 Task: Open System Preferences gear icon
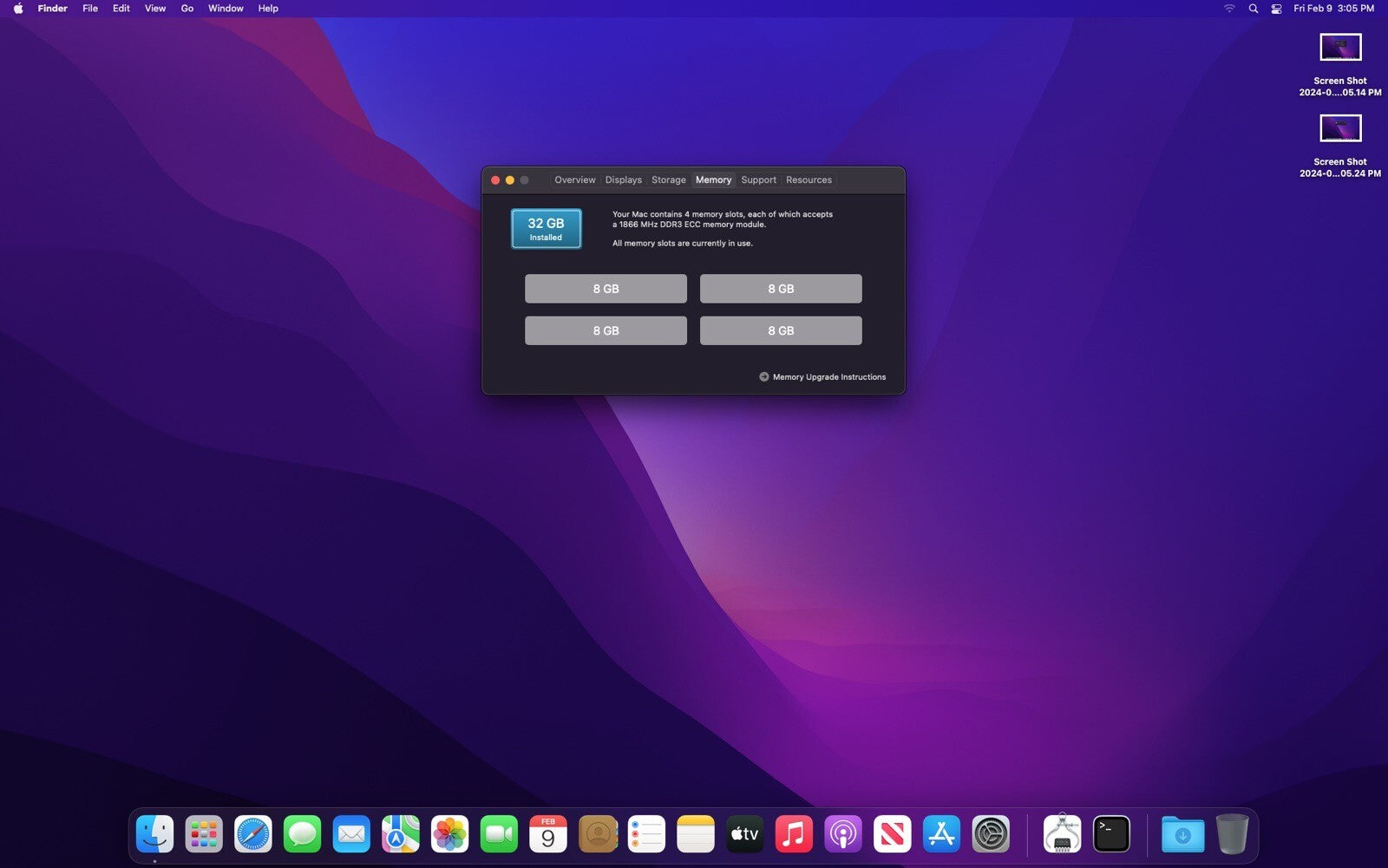click(991, 834)
